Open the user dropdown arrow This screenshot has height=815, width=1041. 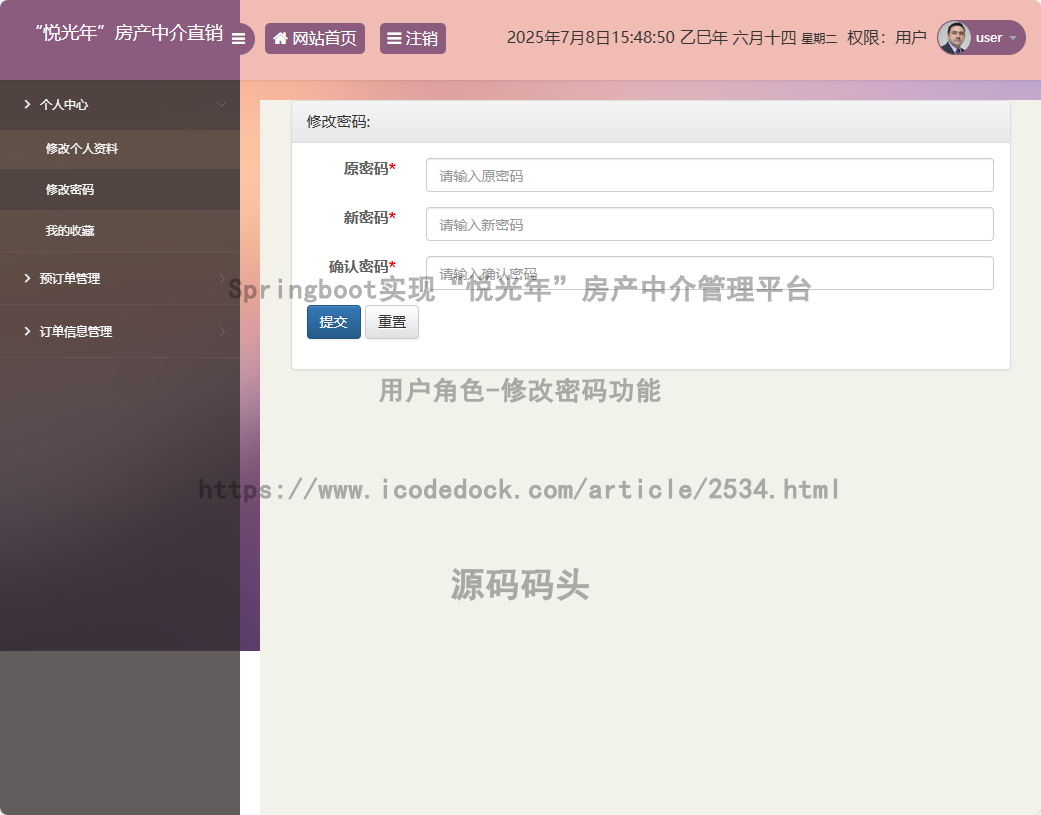1013,38
